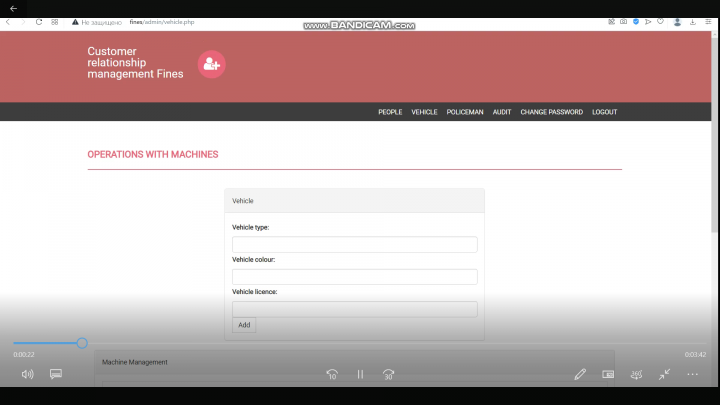This screenshot has width=720, height=405.
Task: Exit fullscreen with the shrink arrows icon
Action: (664, 374)
